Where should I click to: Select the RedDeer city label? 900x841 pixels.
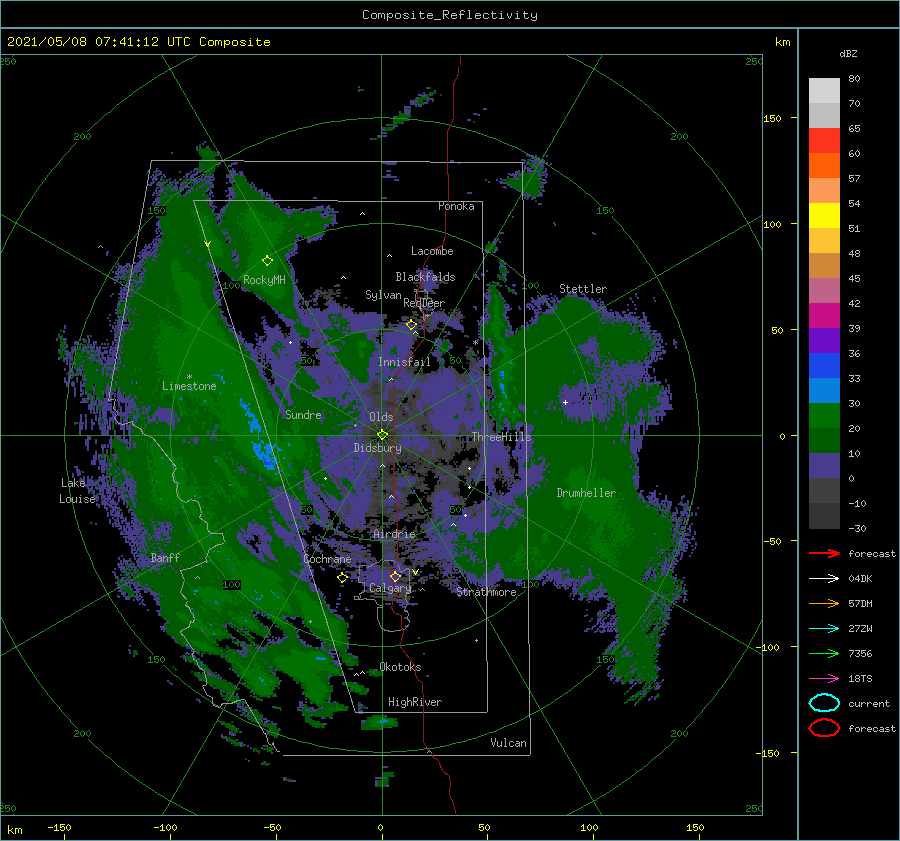424,303
